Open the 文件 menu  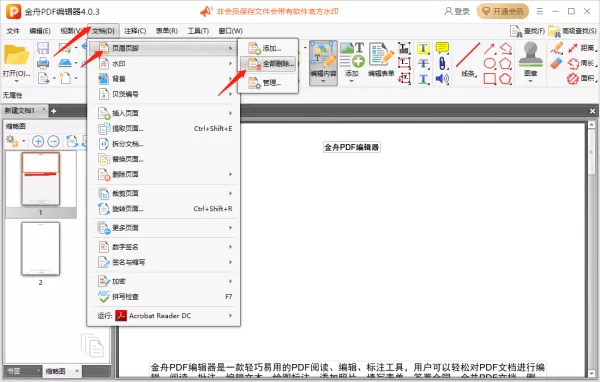[x=13, y=31]
